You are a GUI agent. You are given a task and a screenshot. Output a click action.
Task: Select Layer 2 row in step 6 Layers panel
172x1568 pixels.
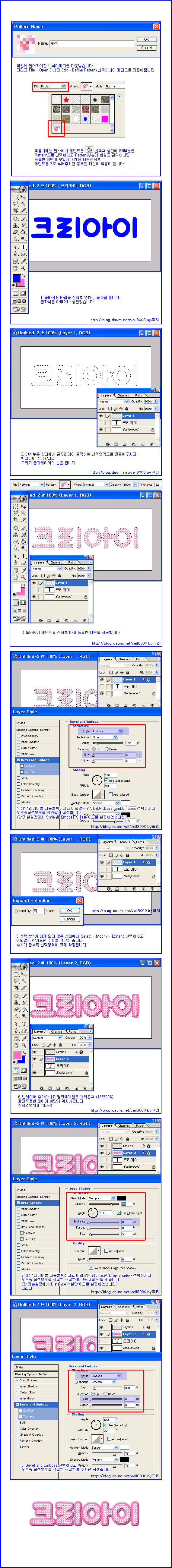click(60, 1058)
